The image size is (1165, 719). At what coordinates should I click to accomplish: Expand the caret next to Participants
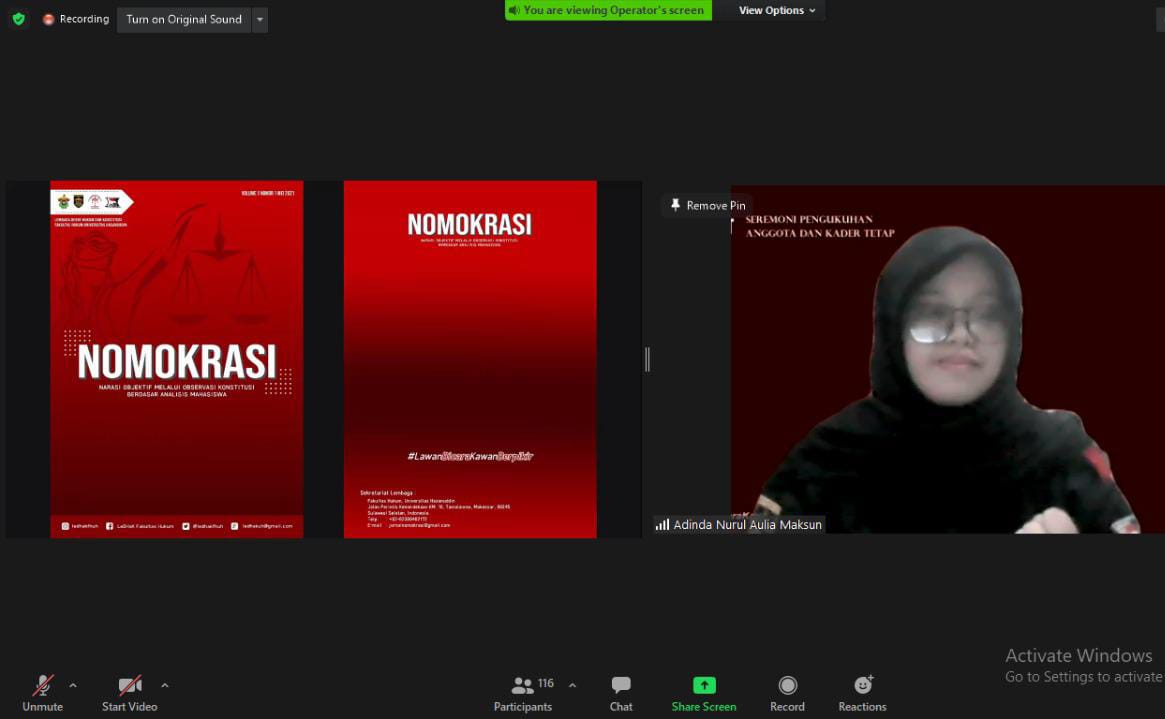[x=572, y=686]
